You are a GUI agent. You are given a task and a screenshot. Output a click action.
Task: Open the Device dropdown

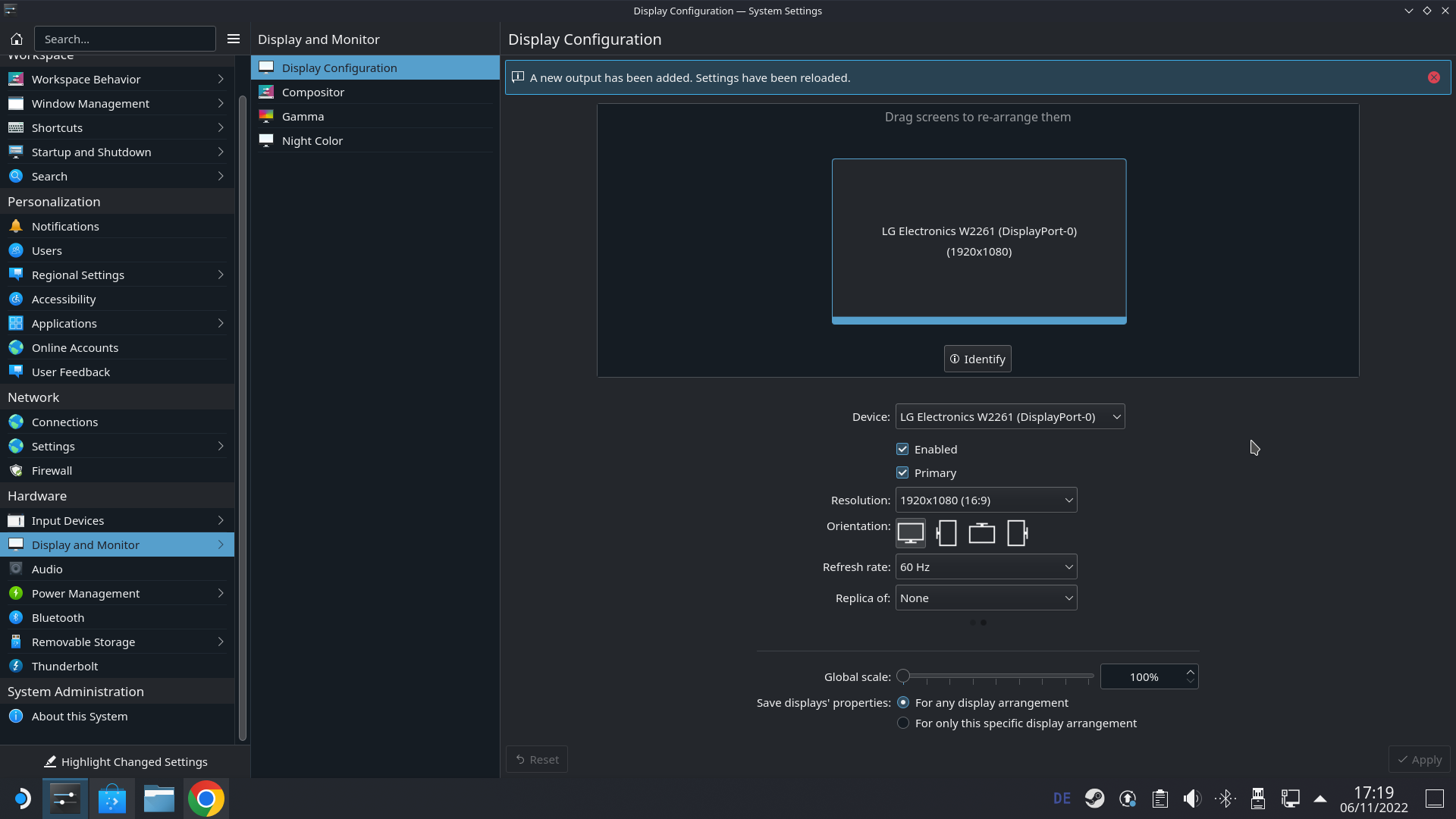tap(1009, 416)
